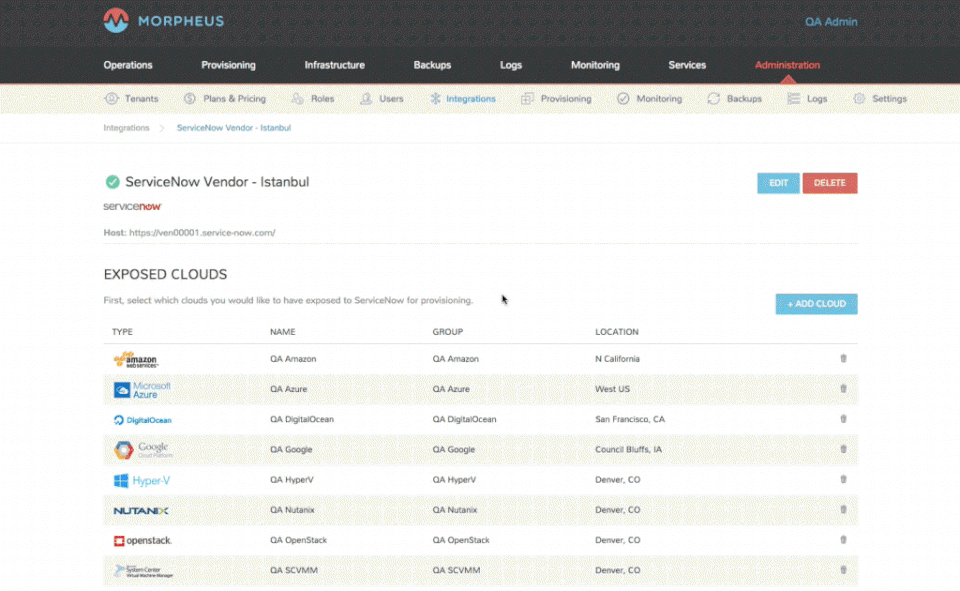960x591 pixels.
Task: Click the DigitalOcean logo
Action: pos(143,420)
